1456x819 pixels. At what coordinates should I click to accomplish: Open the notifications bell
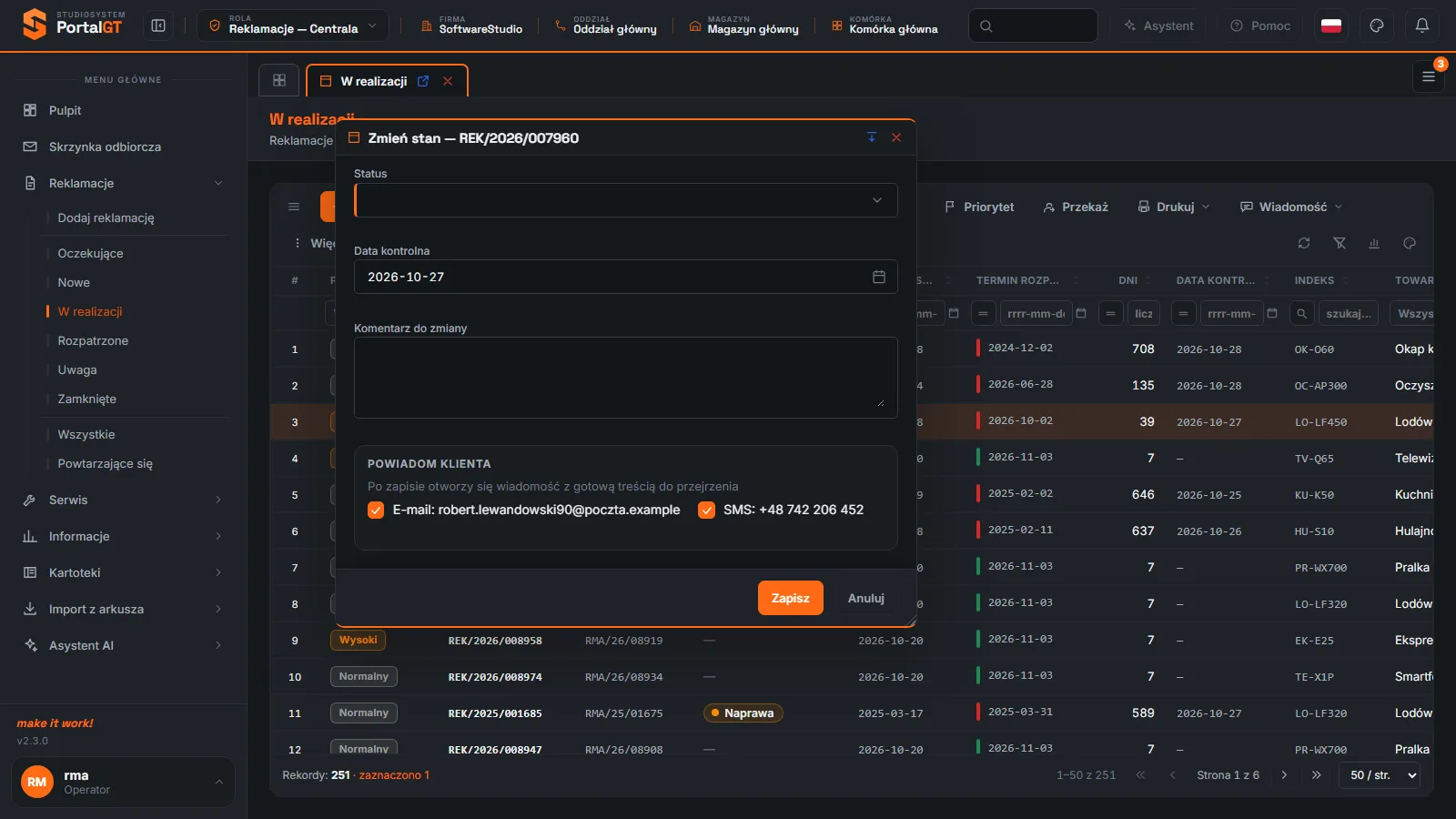click(1422, 25)
